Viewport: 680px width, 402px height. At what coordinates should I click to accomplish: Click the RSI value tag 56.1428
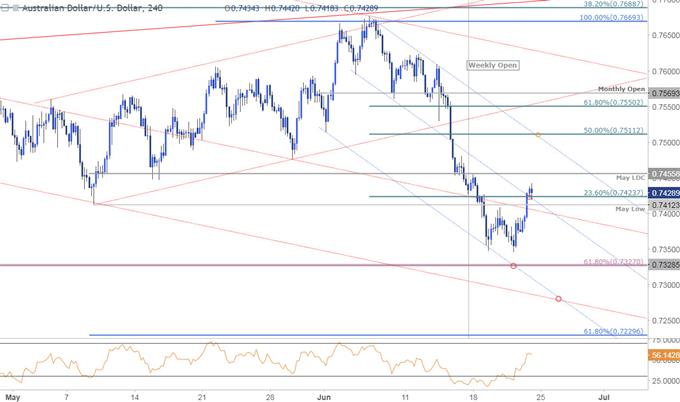pyautogui.click(x=664, y=355)
